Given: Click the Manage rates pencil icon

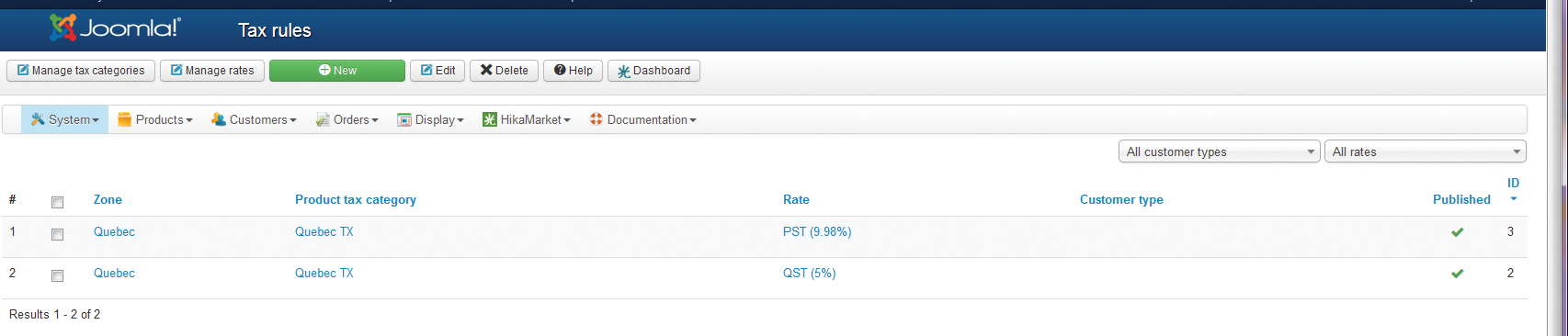Looking at the screenshot, I should coord(176,70).
